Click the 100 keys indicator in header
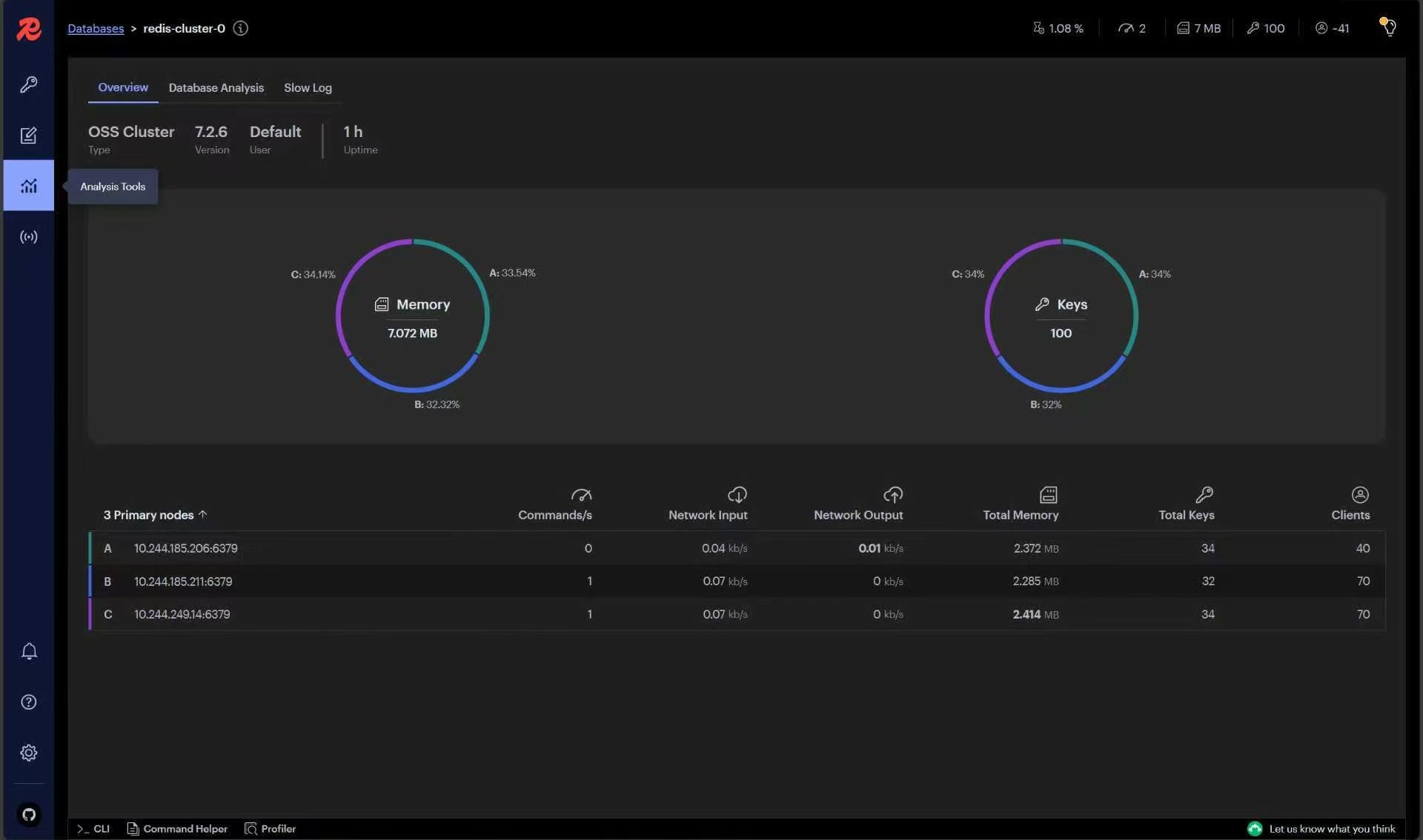Screen dimensions: 1423x840 (1265, 28)
